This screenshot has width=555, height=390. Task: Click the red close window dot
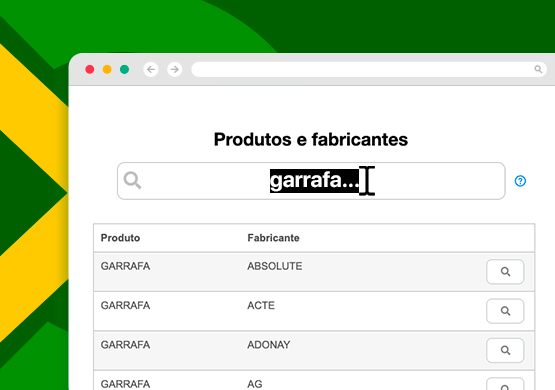click(x=90, y=69)
